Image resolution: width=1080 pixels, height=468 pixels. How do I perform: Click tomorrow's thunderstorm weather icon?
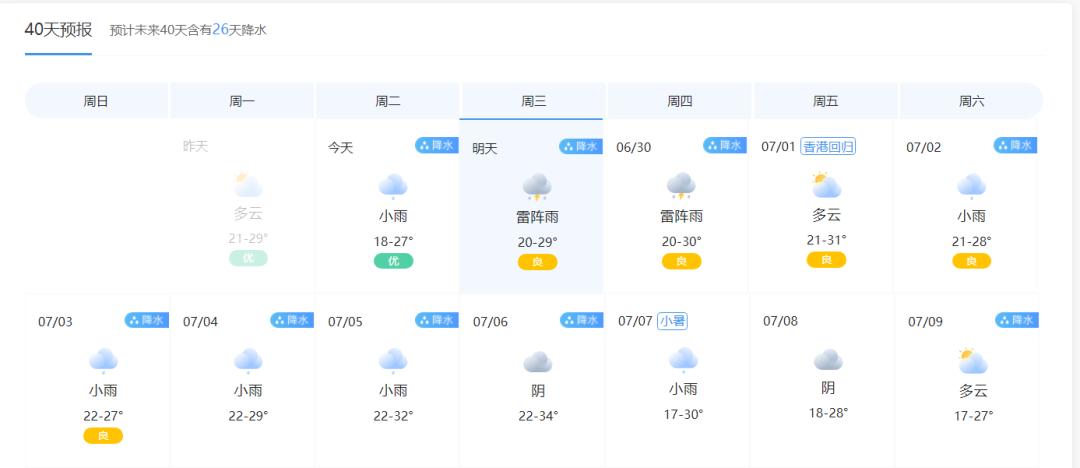537,187
